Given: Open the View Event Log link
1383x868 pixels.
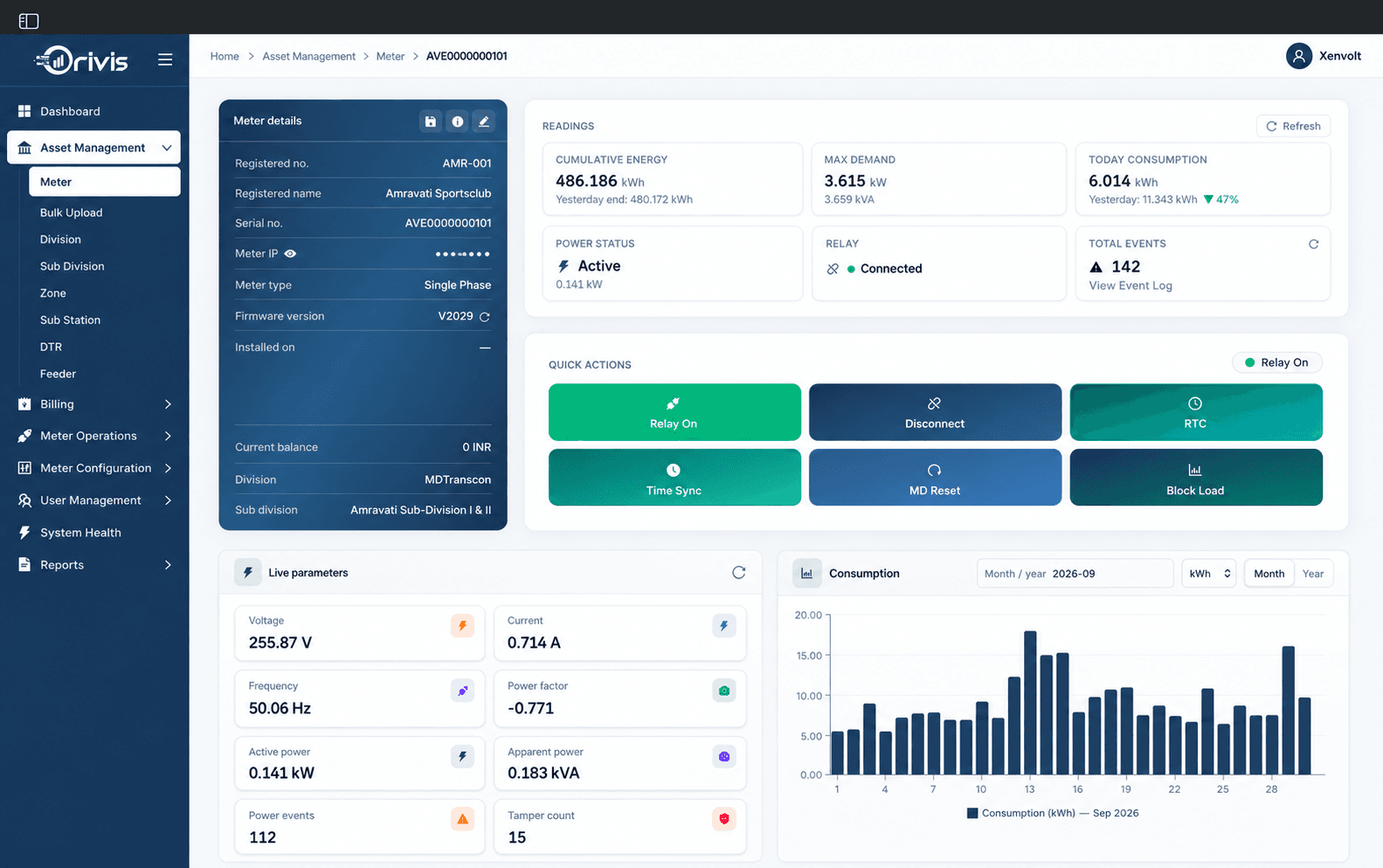Looking at the screenshot, I should pyautogui.click(x=1130, y=286).
